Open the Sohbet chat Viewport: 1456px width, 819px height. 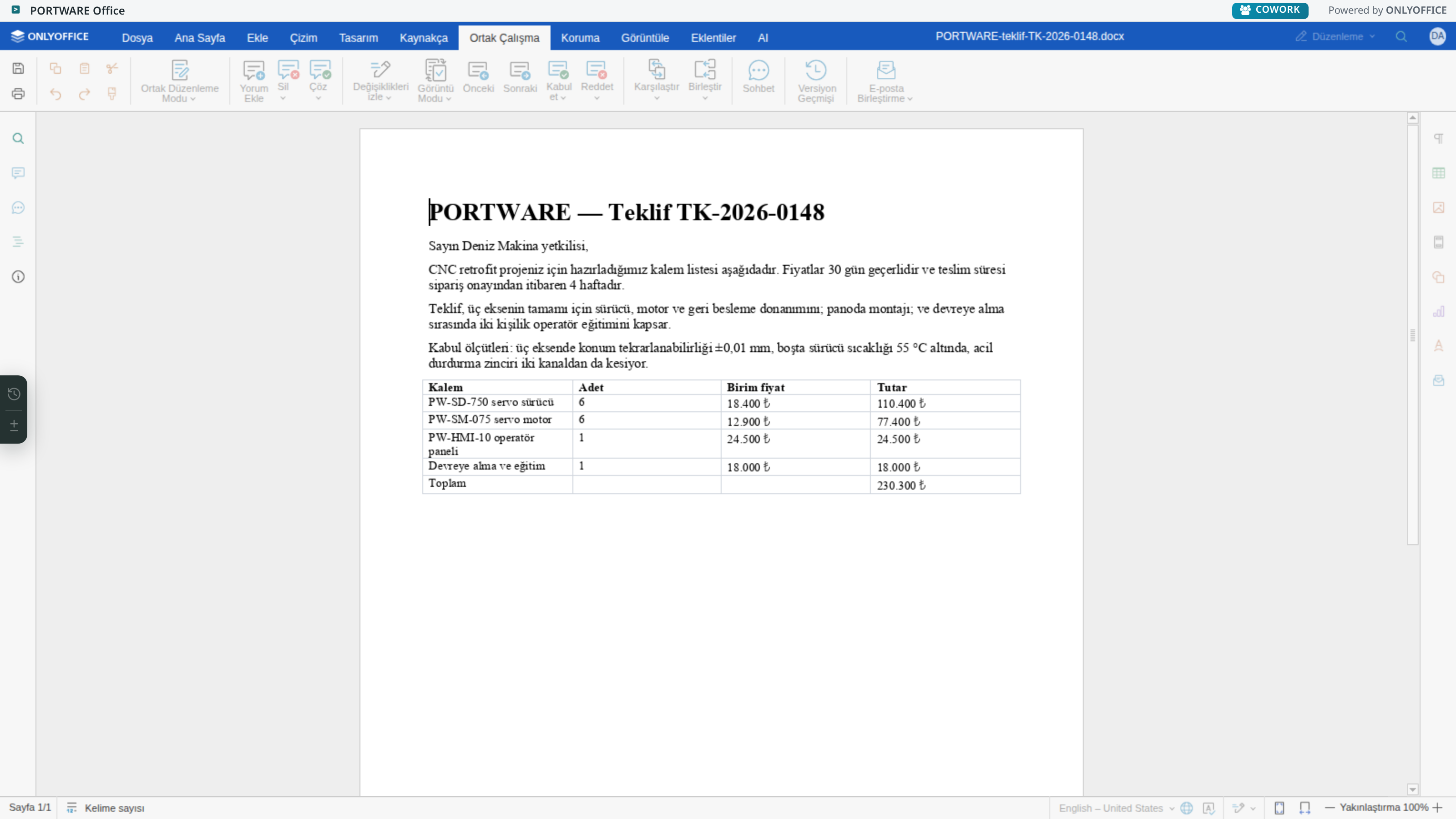[758, 77]
